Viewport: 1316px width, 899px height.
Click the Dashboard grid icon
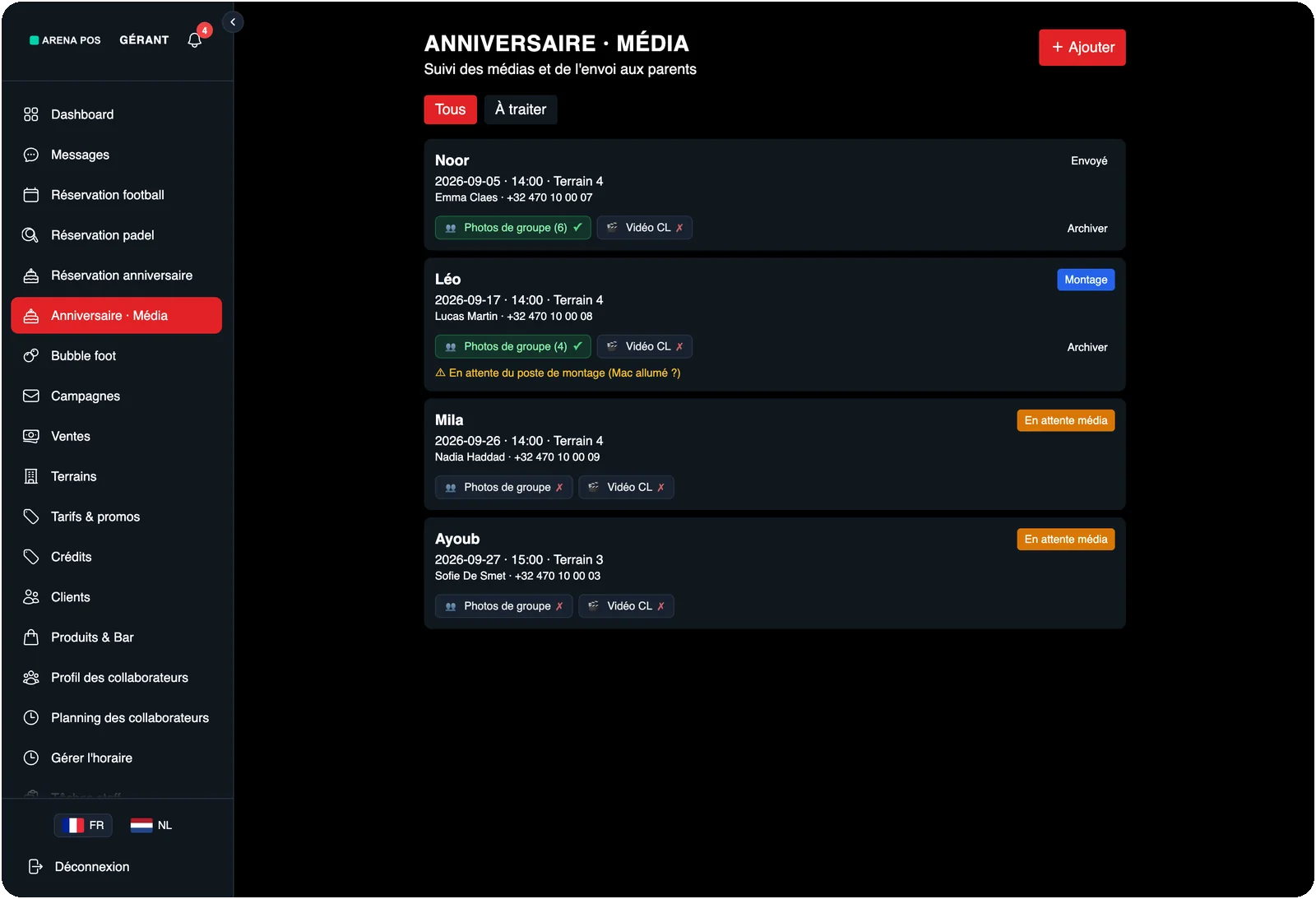(x=31, y=114)
